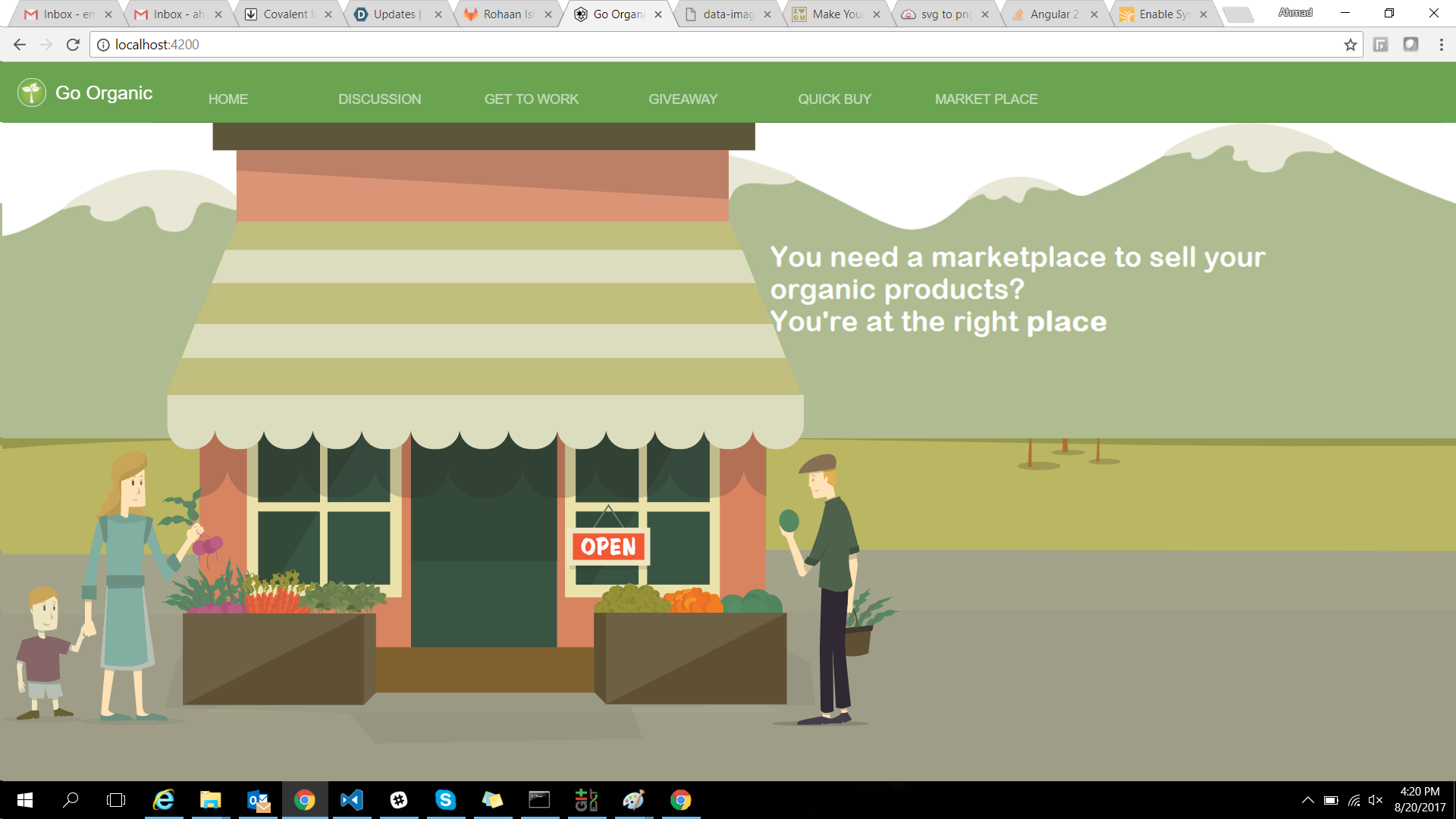Screen dimensions: 1456x819
Task: Open Slack from the taskbar
Action: pos(398,800)
